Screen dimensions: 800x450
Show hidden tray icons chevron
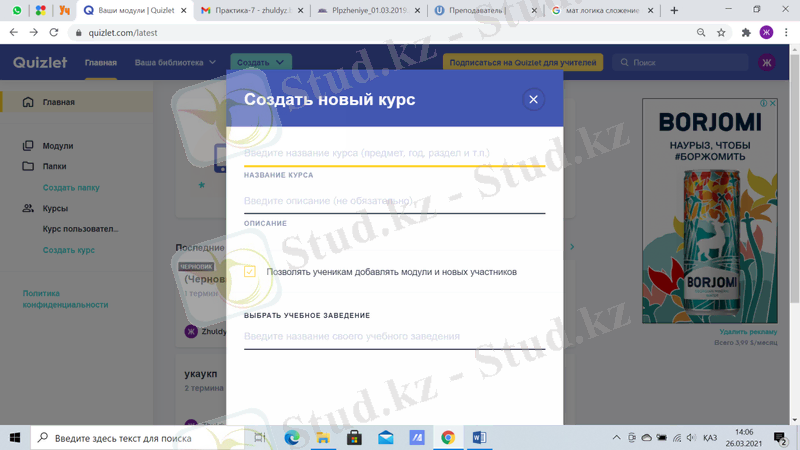(616, 438)
